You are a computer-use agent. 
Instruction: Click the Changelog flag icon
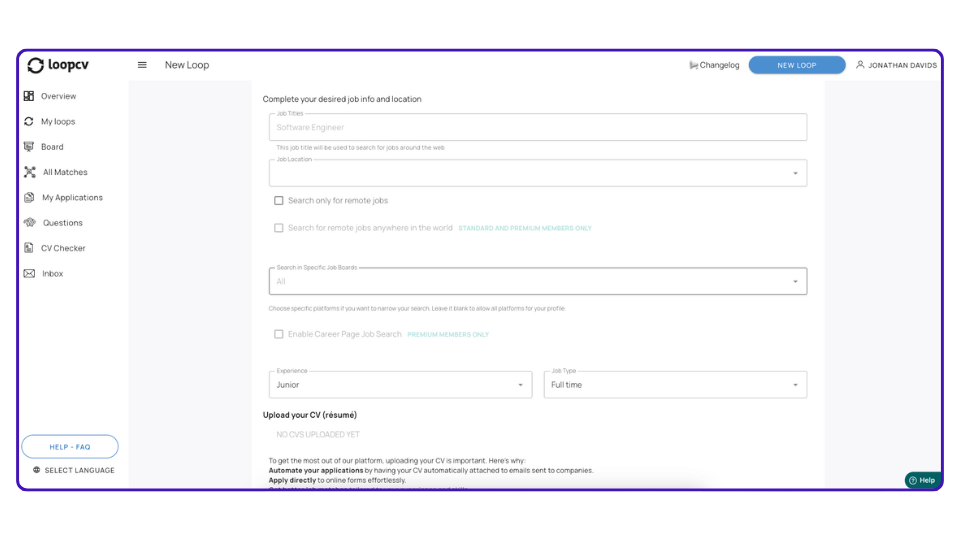pyautogui.click(x=693, y=66)
